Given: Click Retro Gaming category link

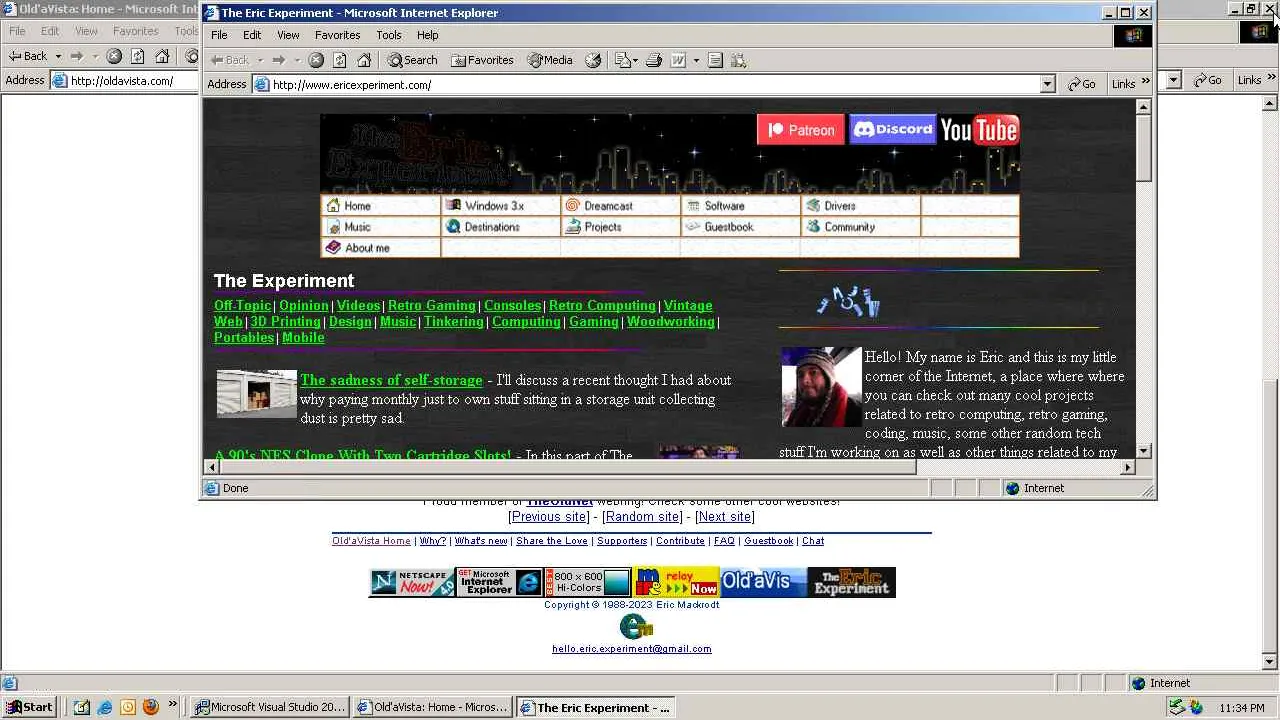Looking at the screenshot, I should pyautogui.click(x=432, y=306).
